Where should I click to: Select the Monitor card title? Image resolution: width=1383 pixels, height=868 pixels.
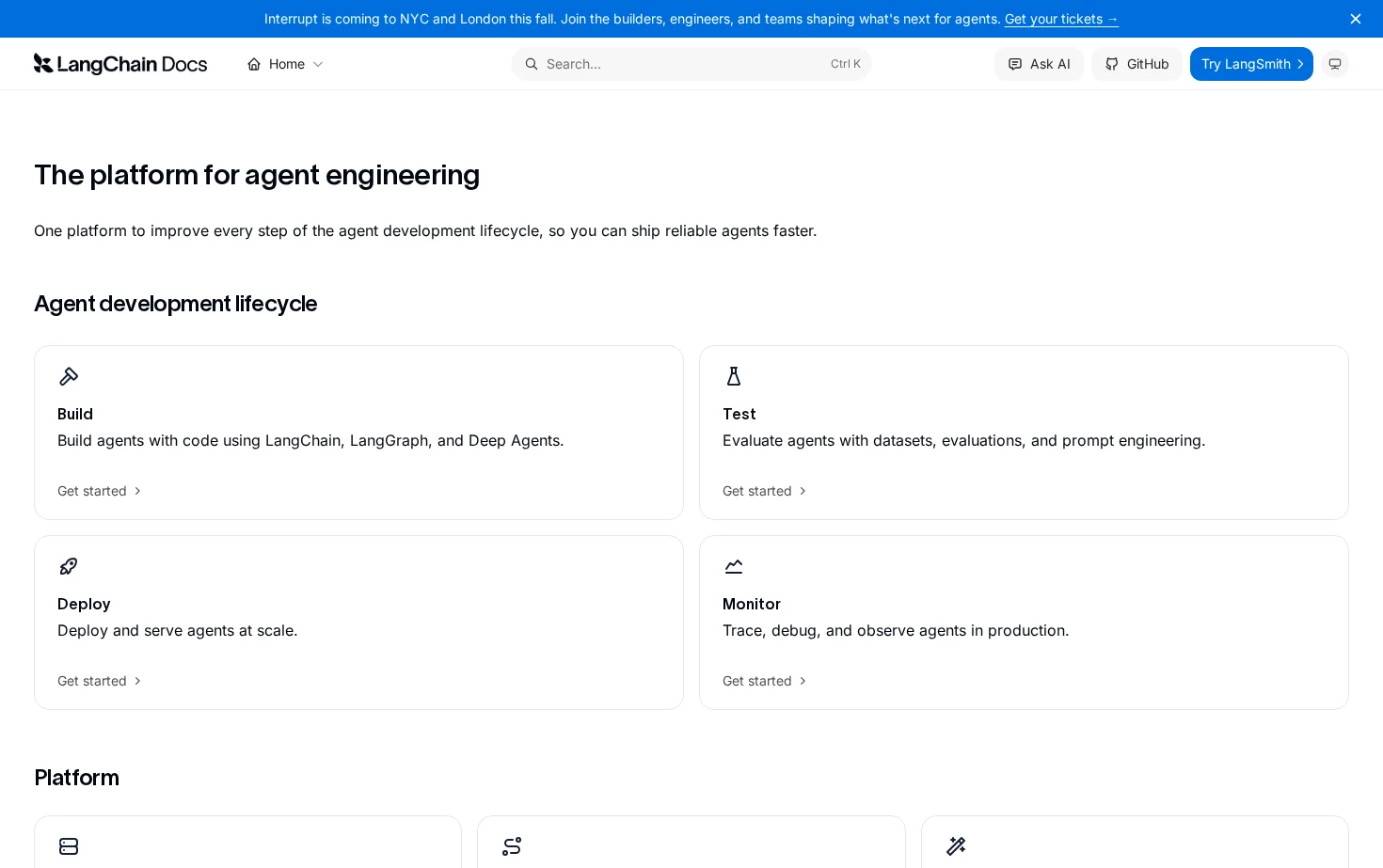[x=752, y=604]
